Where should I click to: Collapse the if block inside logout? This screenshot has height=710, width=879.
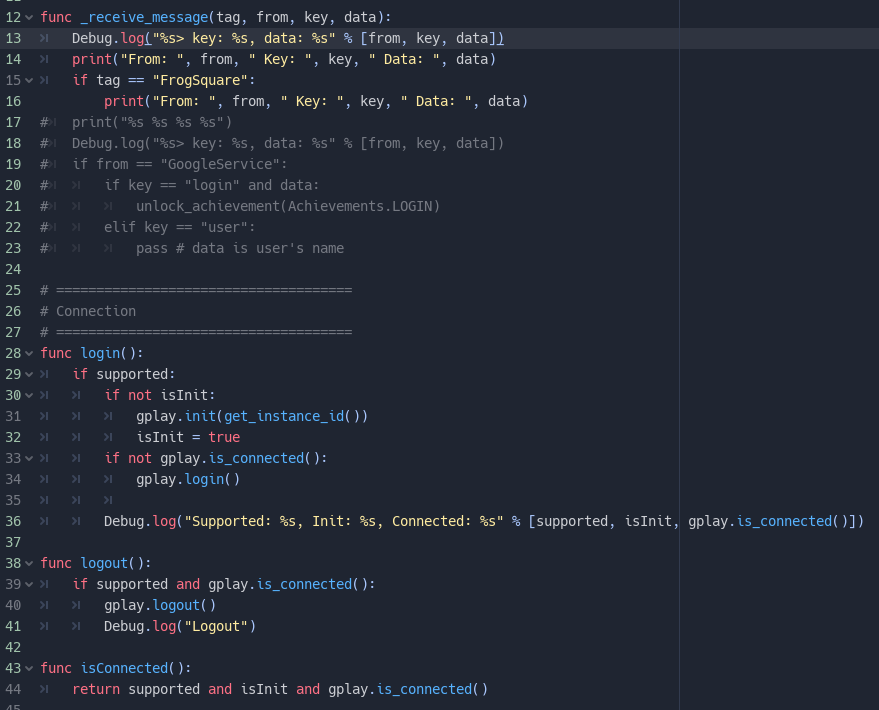coord(28,584)
